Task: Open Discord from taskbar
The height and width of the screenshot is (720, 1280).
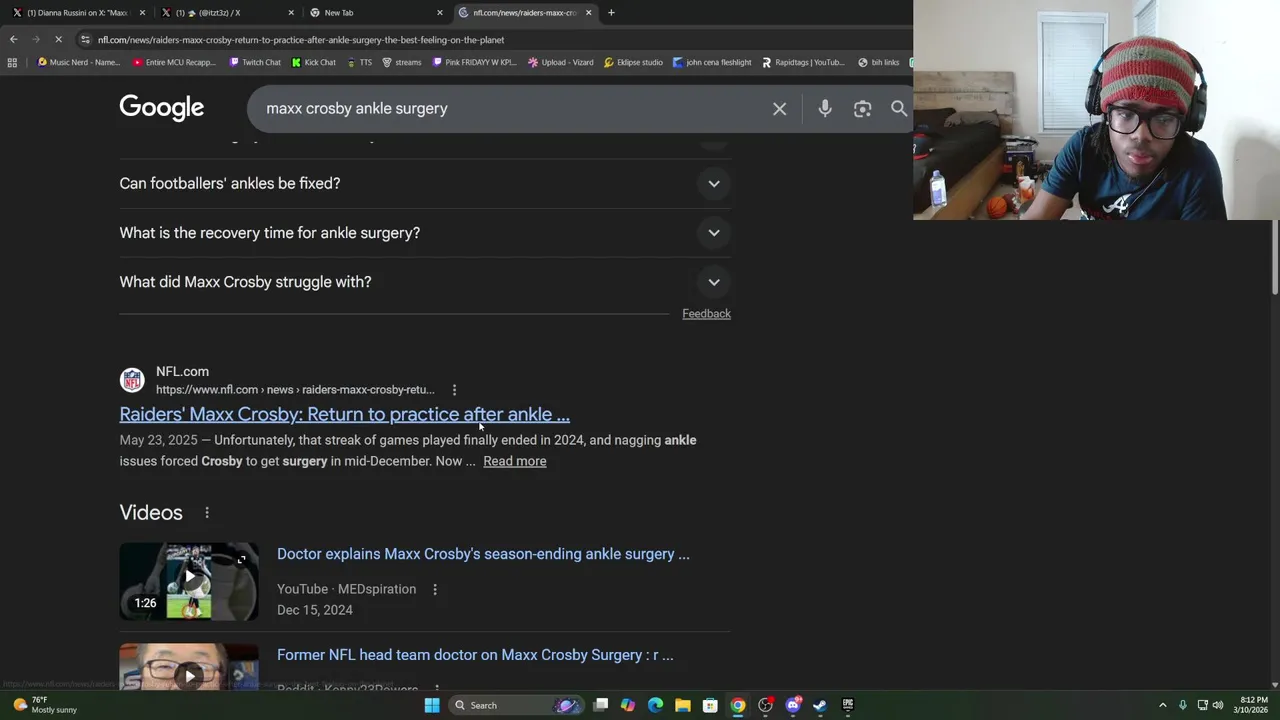Action: pyautogui.click(x=793, y=705)
